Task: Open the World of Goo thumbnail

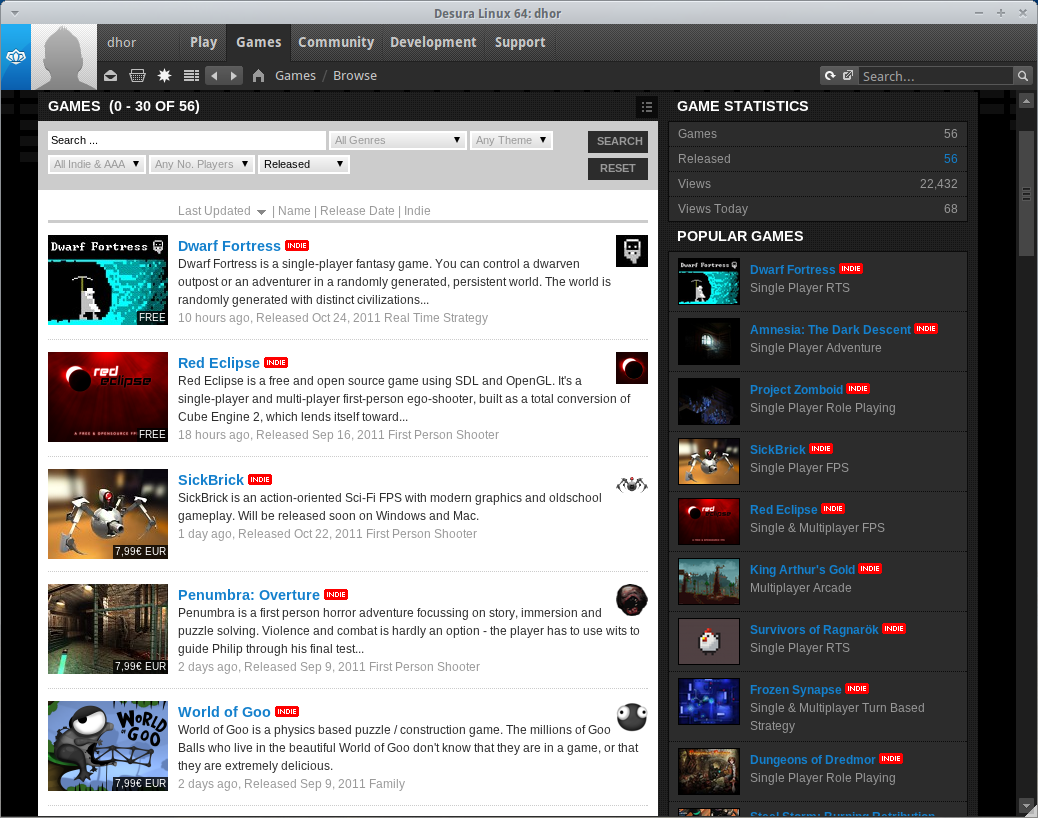Action: point(108,746)
